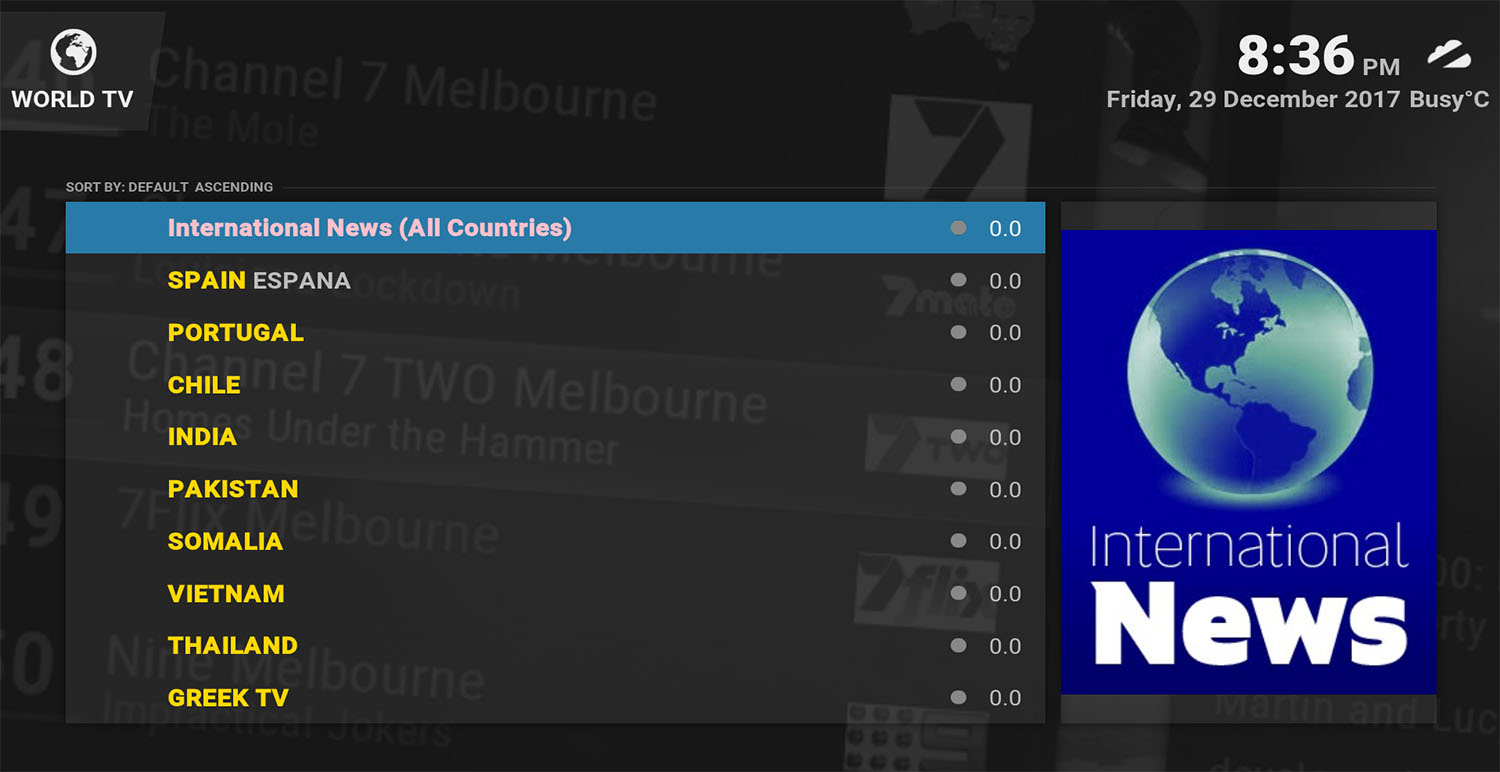
Task: Click the gray dot on the GREEK TV row
Action: coord(958,697)
